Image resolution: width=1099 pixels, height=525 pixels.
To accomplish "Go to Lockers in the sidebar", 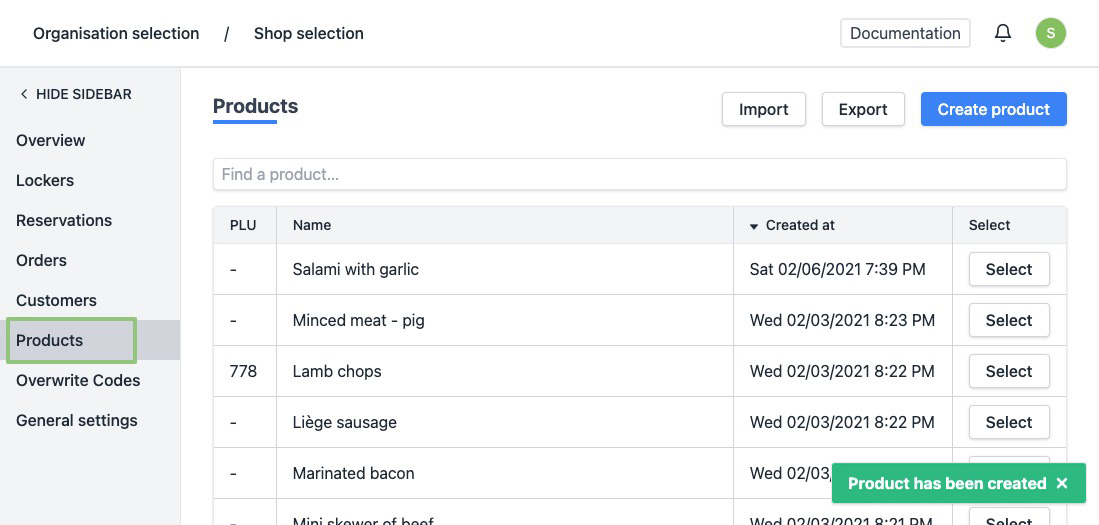I will (45, 180).
